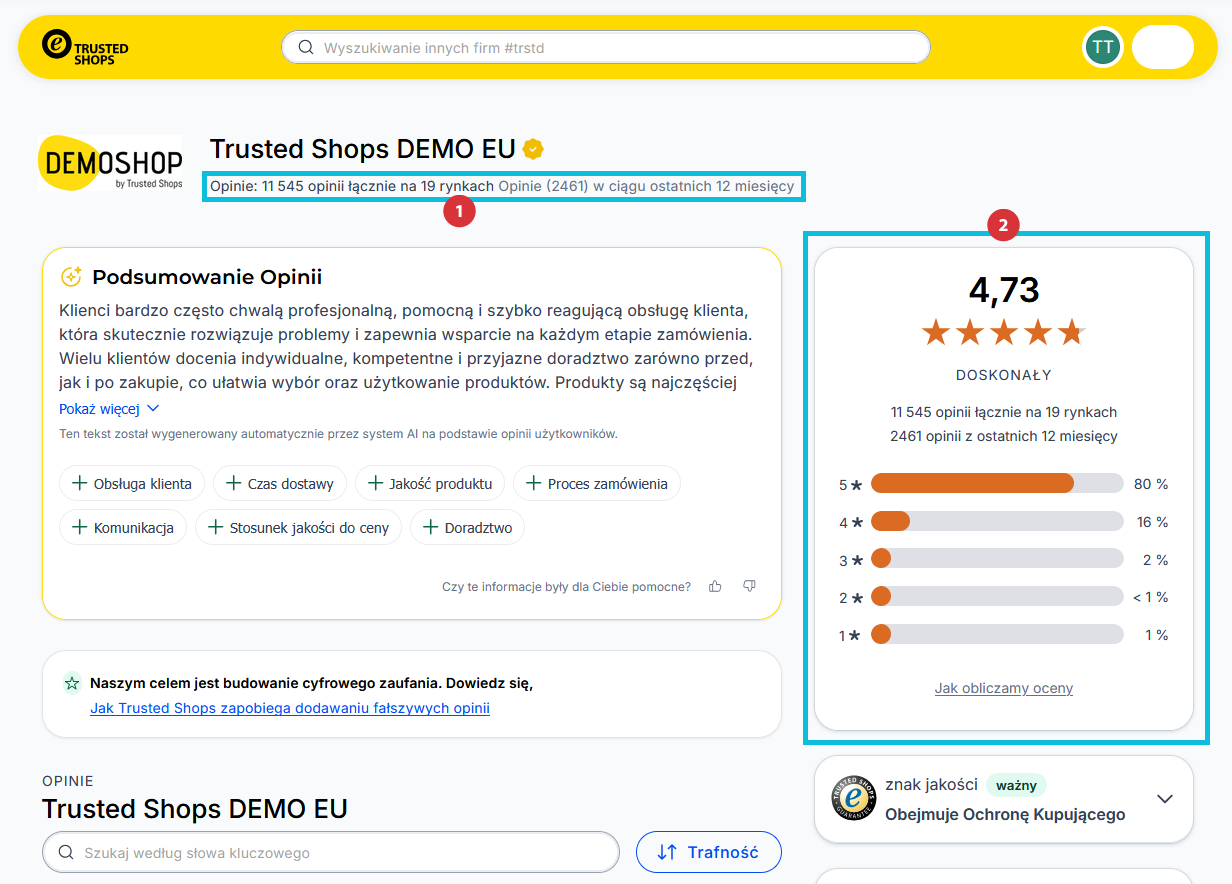Click the verified badge next to shop name

[534, 150]
